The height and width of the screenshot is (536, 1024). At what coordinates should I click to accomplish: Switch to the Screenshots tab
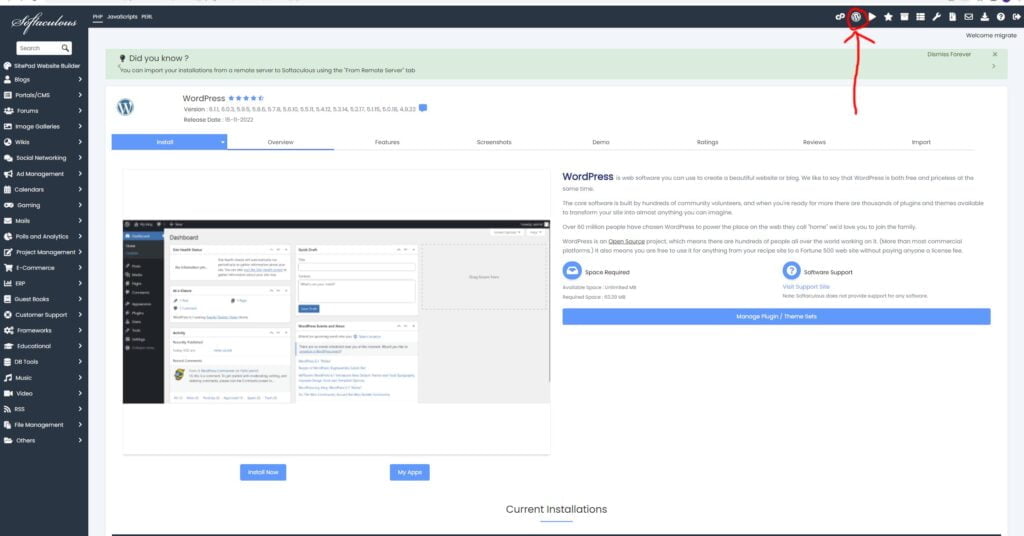coord(494,142)
